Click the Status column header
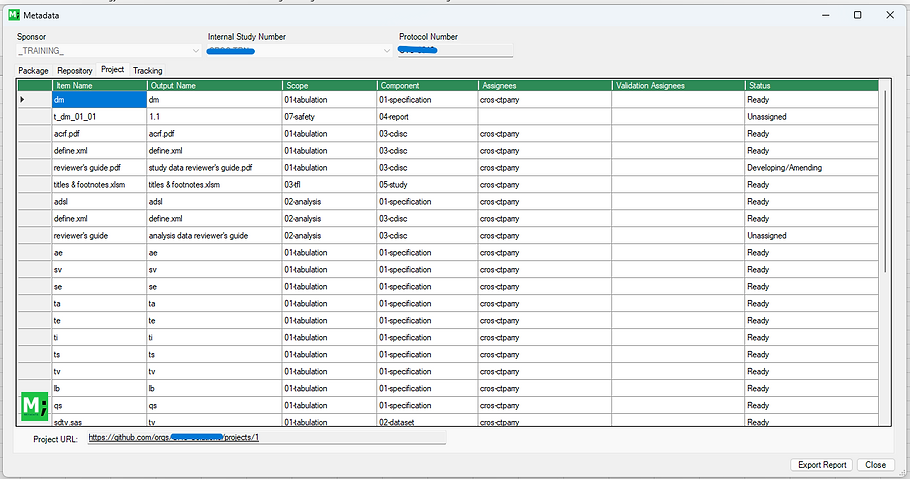This screenshot has height=479, width=910. pos(811,85)
